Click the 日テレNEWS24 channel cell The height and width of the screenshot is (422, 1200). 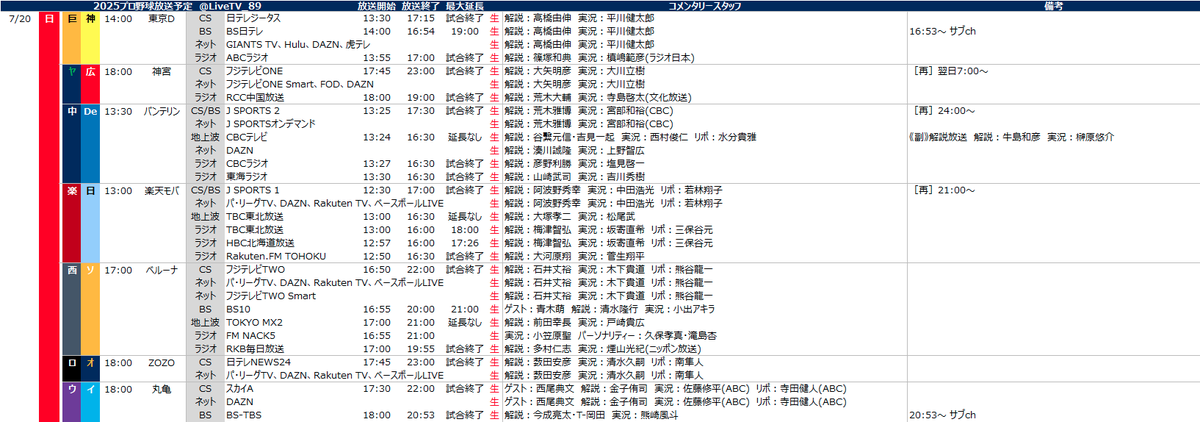point(257,361)
